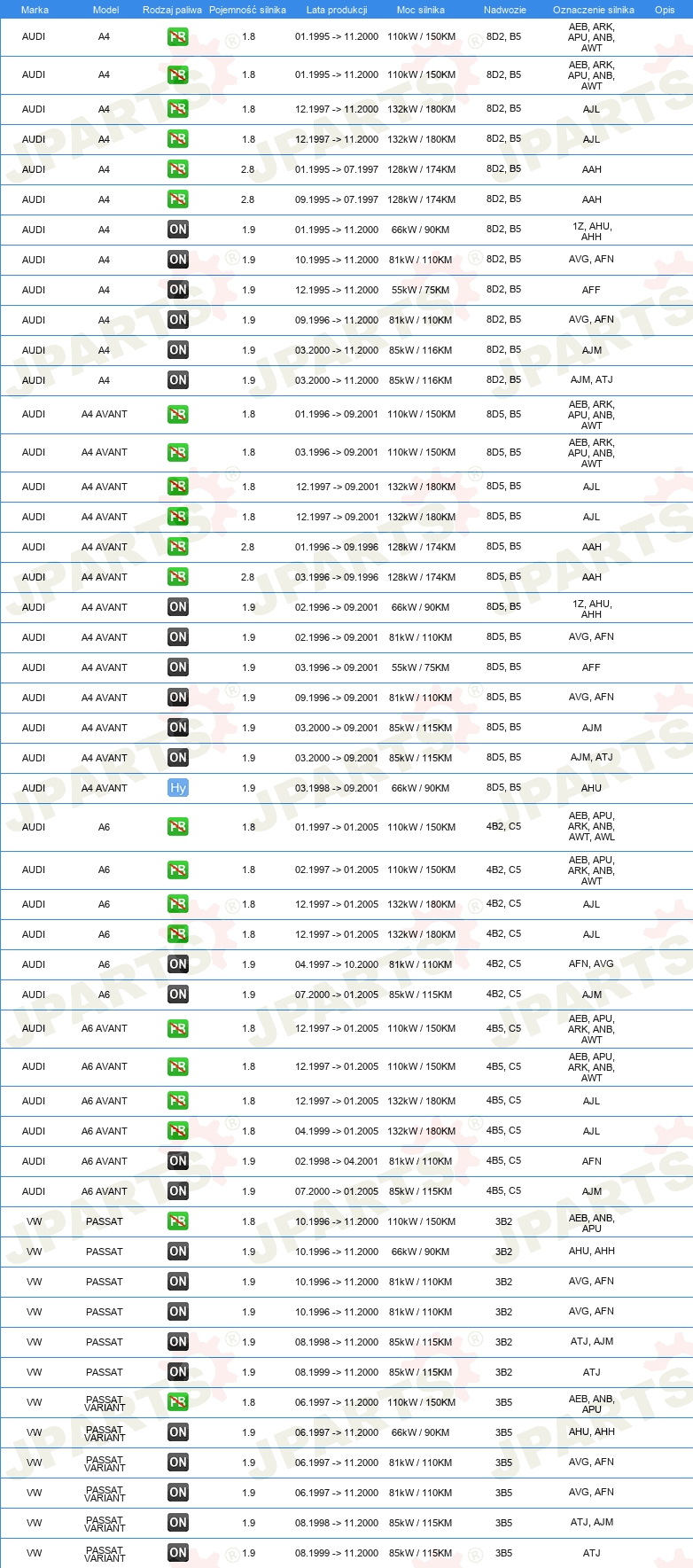Click ON icon in A4 AVANT AFF 55kW row
The height and width of the screenshot is (1568, 693).
point(178,667)
